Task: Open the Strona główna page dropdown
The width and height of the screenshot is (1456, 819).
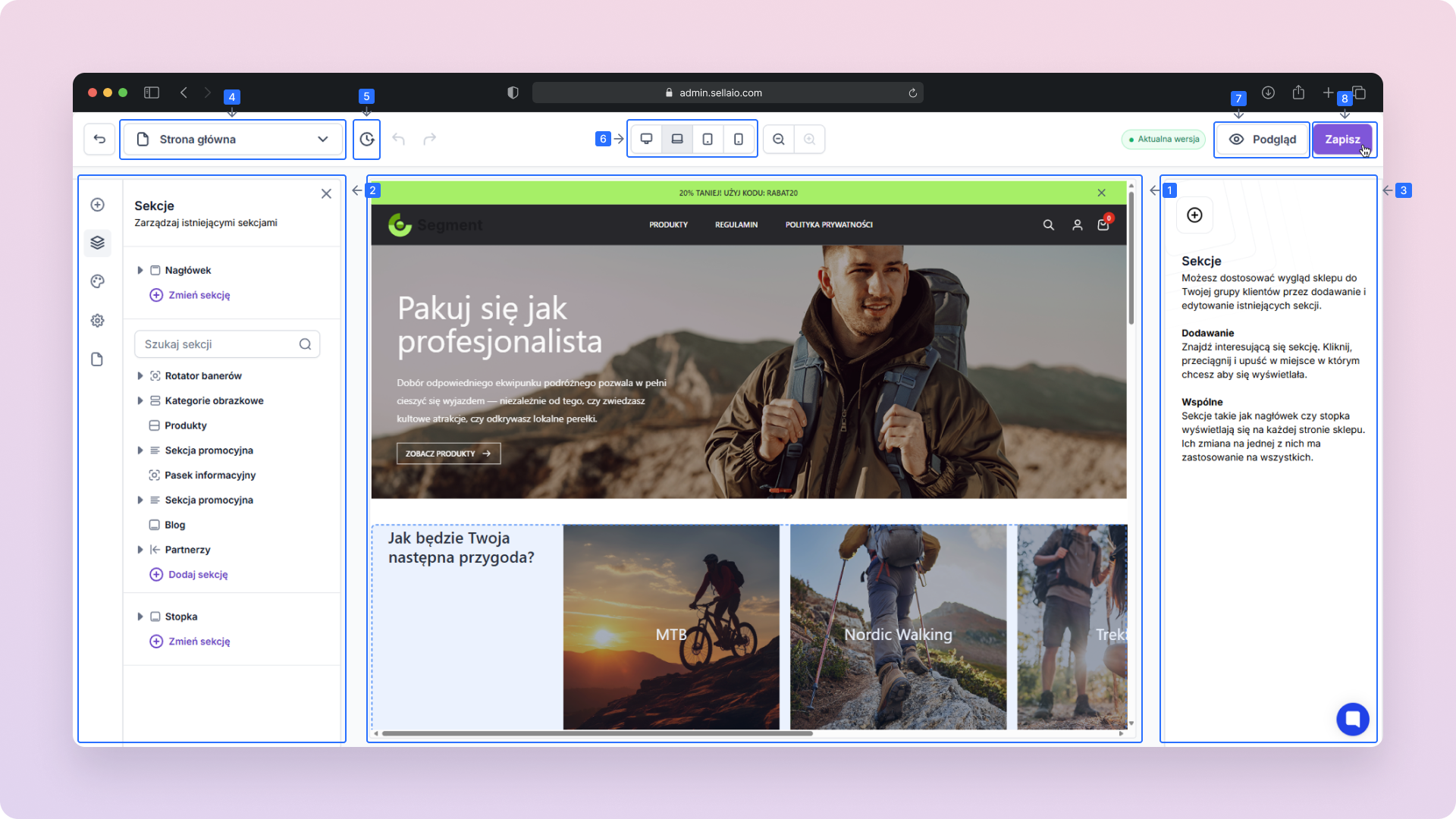Action: point(233,140)
